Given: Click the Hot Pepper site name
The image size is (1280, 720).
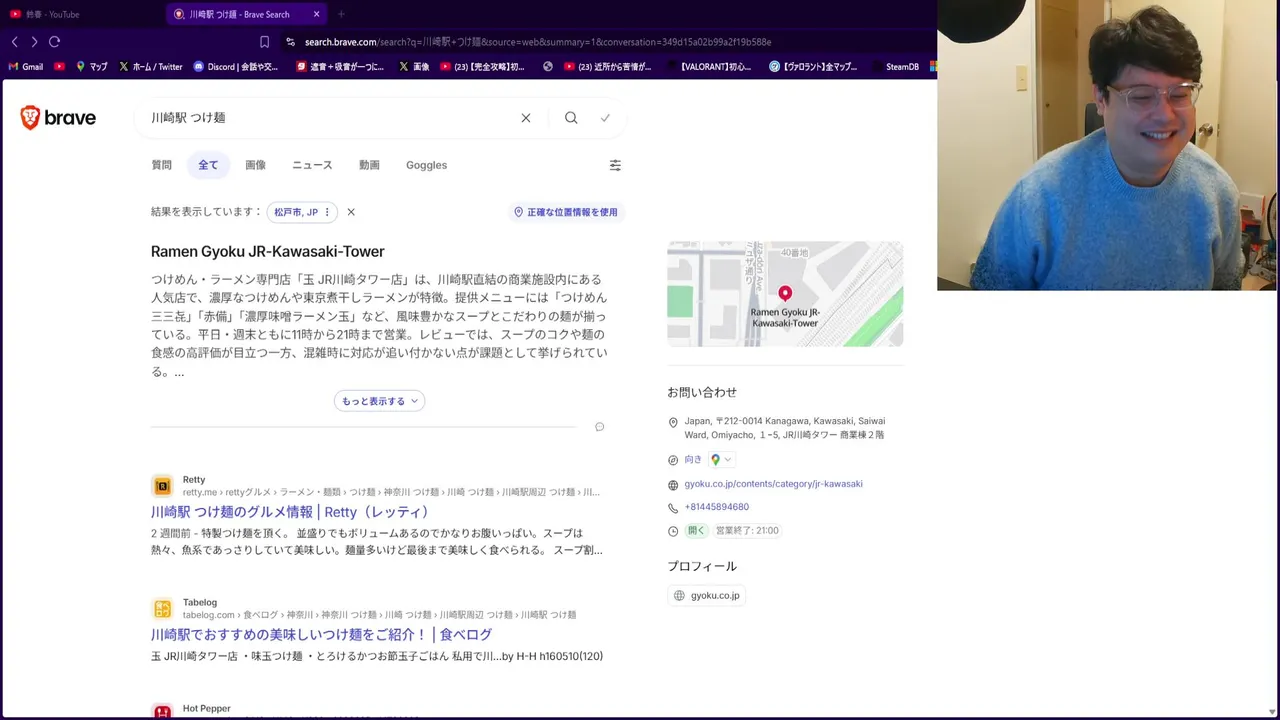Looking at the screenshot, I should [x=206, y=708].
